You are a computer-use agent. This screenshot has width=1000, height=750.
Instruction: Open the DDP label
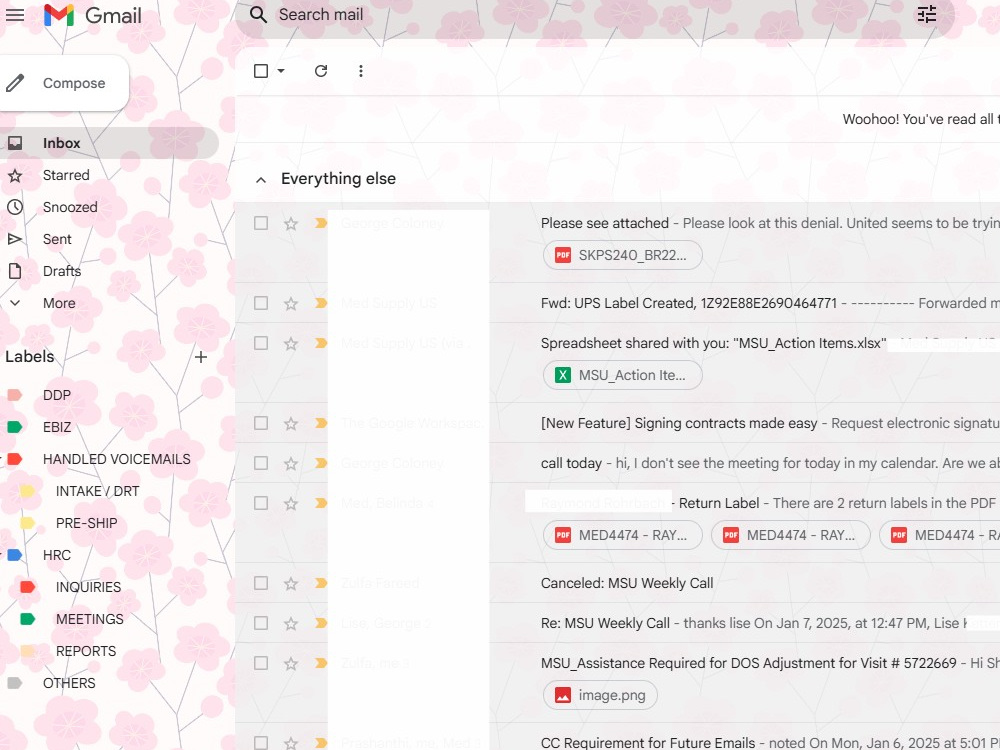click(x=57, y=395)
